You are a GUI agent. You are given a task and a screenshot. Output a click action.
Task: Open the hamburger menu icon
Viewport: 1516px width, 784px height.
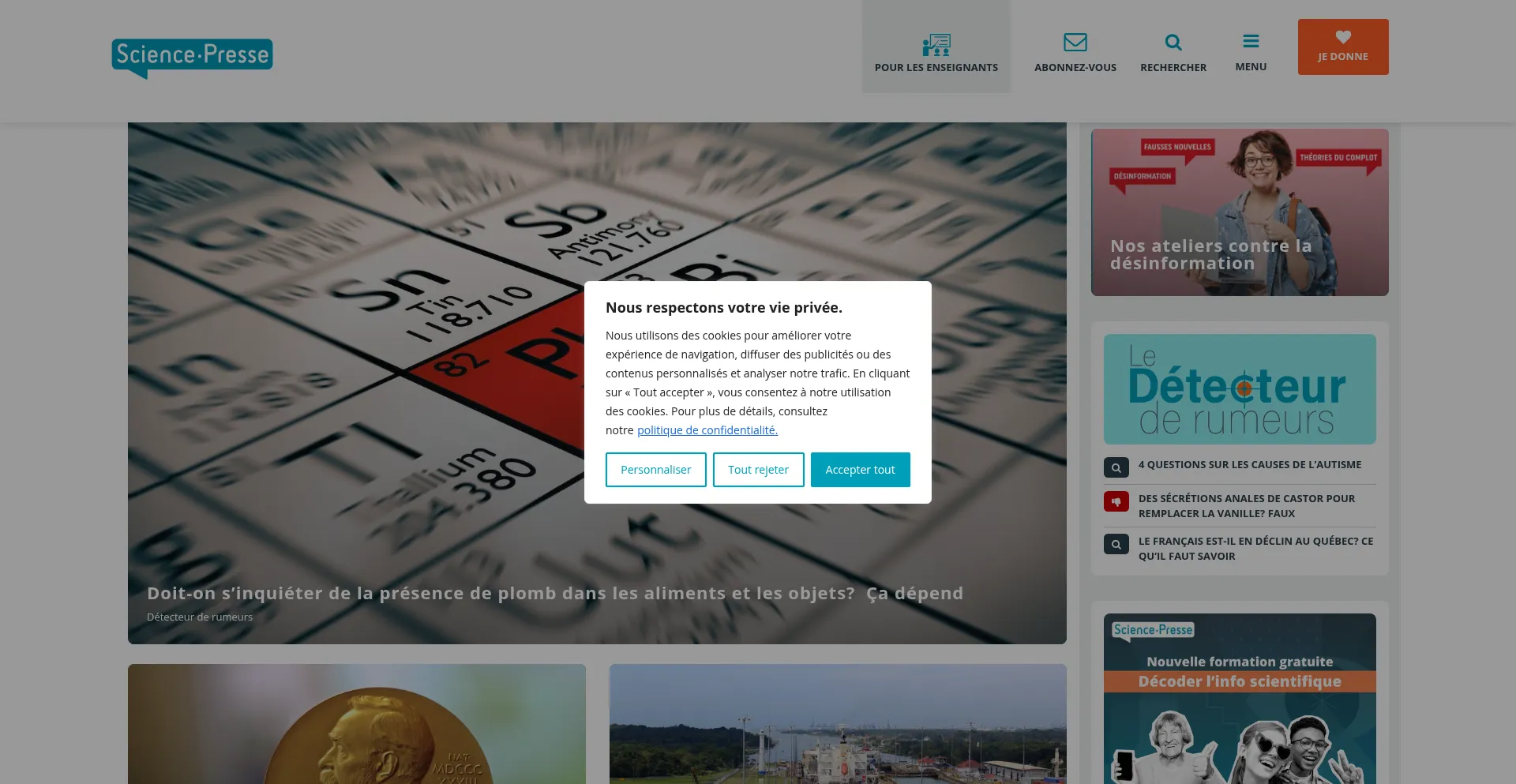1251,41
